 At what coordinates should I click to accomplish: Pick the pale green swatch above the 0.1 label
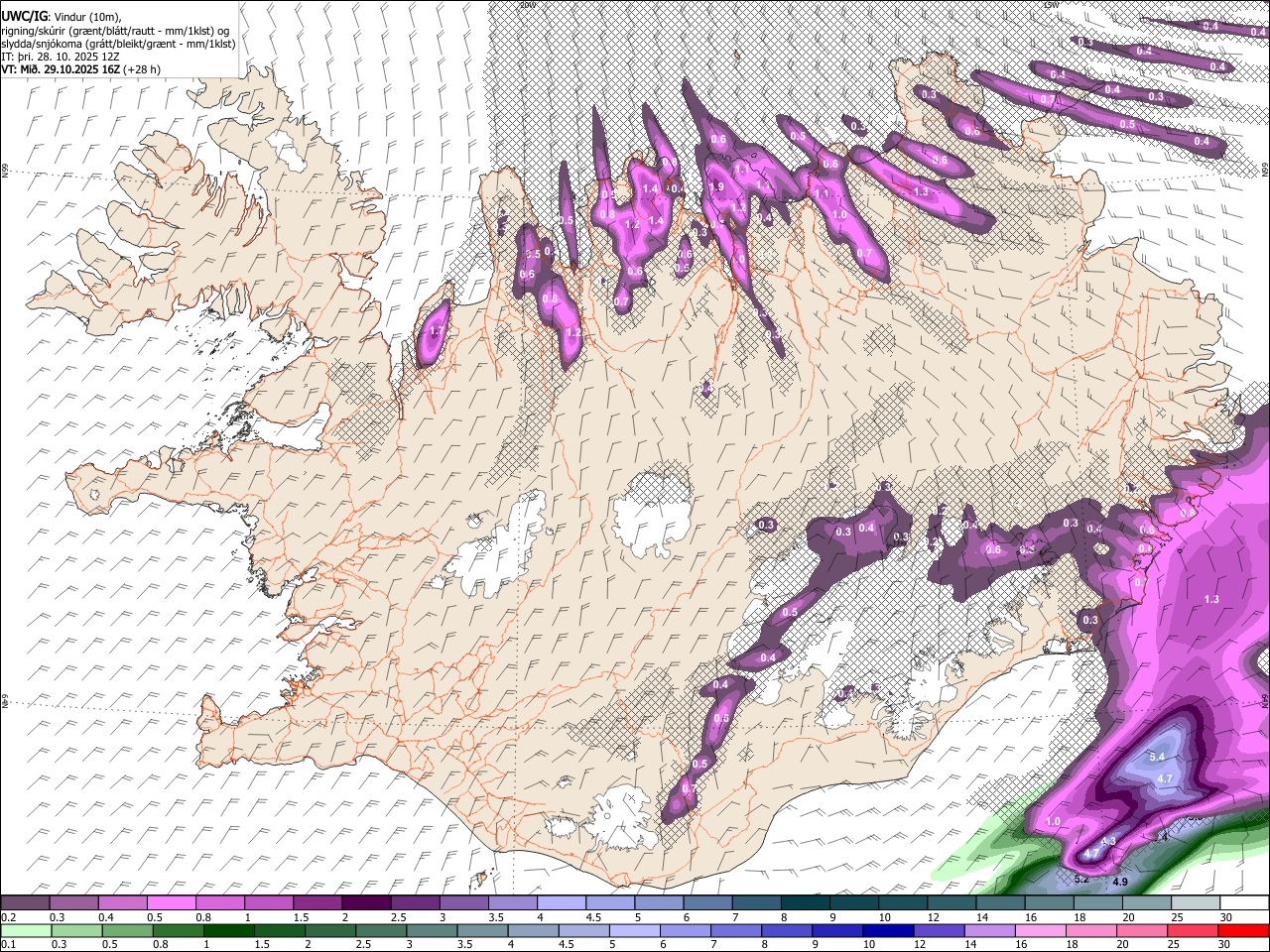[26, 930]
